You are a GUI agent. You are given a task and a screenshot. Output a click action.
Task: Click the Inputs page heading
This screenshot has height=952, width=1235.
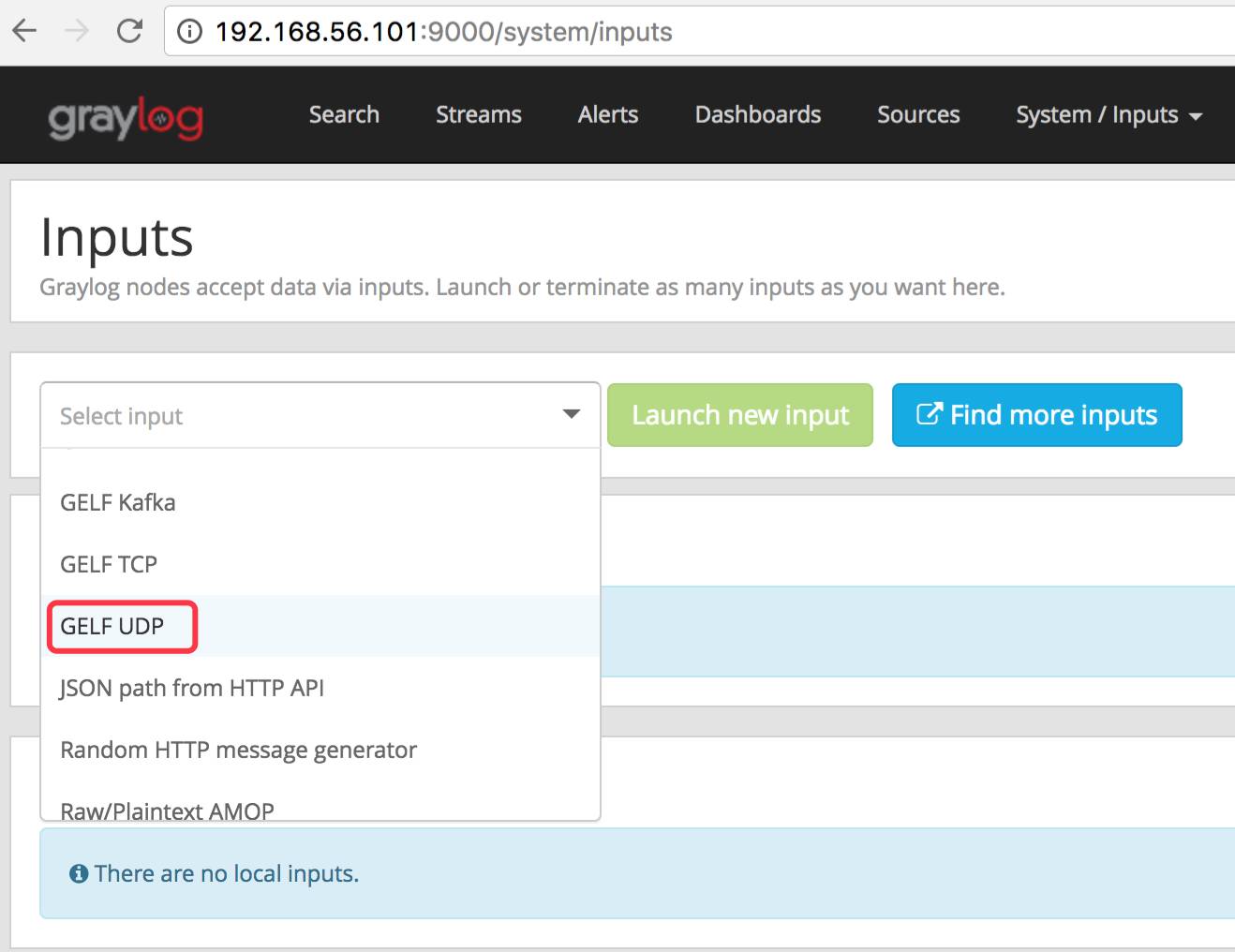pyautogui.click(x=117, y=237)
